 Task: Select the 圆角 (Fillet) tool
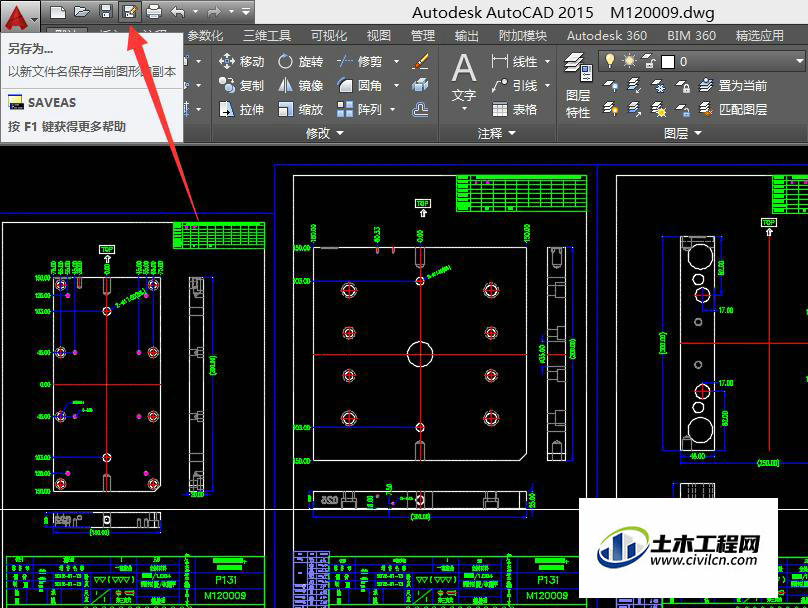point(360,85)
